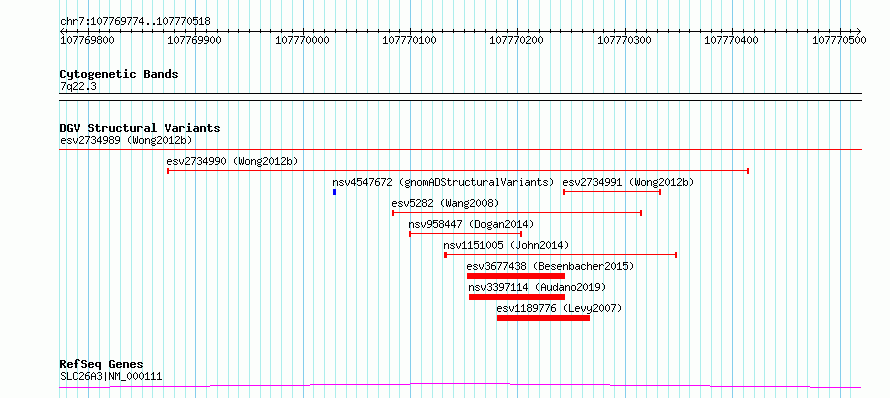This screenshot has width=890, height=398.
Task: Click the Cytogenetic Bands track heading
Action: point(119,74)
